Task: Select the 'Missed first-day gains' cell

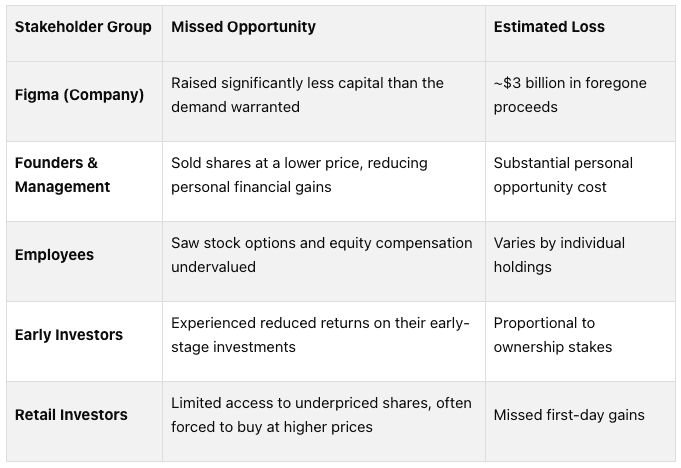Action: pyautogui.click(x=569, y=415)
